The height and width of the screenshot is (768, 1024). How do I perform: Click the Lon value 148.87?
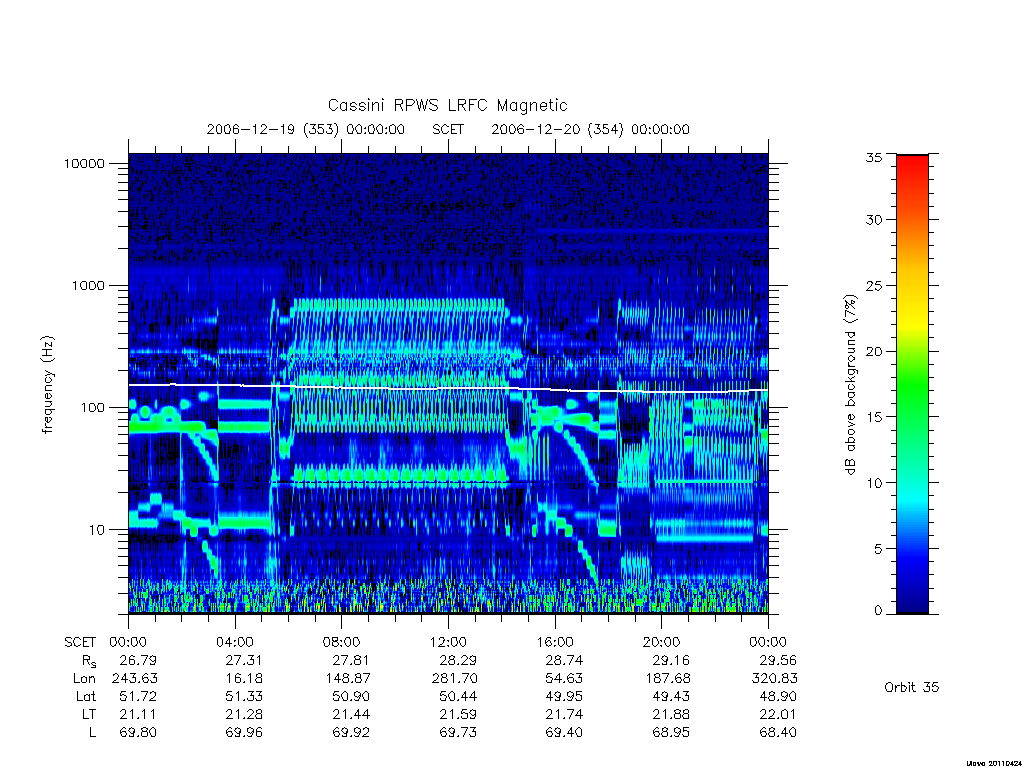tap(347, 679)
